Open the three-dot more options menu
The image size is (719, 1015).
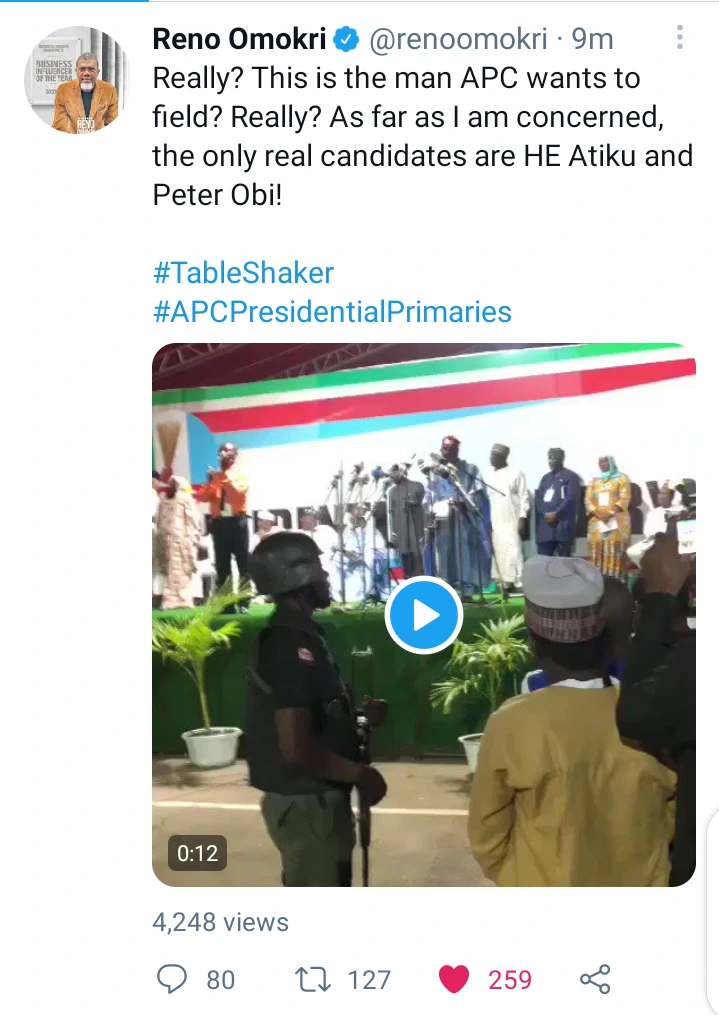[x=680, y=38]
